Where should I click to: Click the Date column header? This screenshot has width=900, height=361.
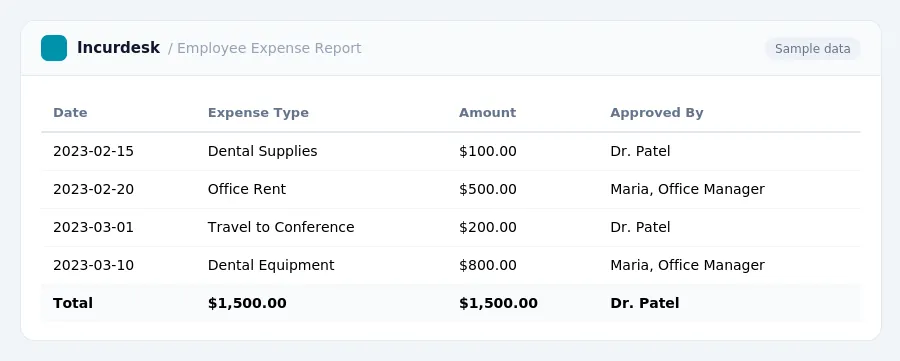(x=70, y=112)
